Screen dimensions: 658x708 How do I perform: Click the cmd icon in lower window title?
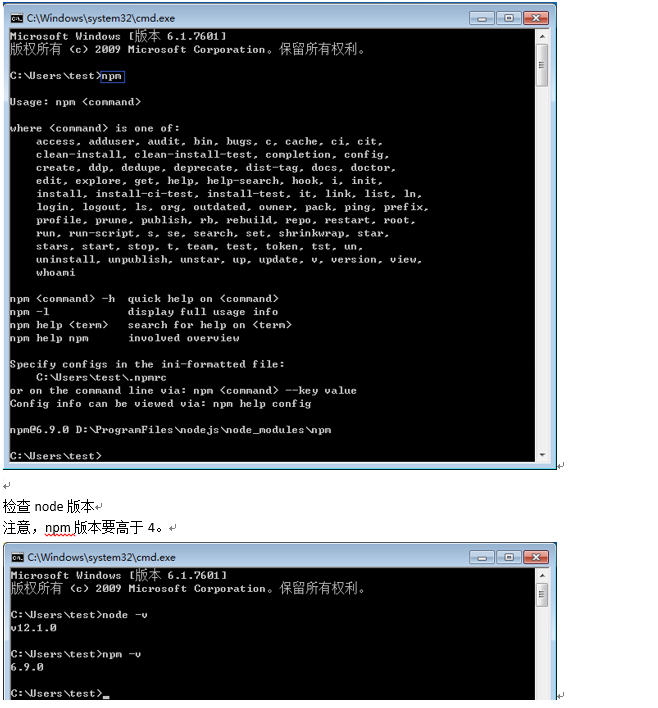18,557
